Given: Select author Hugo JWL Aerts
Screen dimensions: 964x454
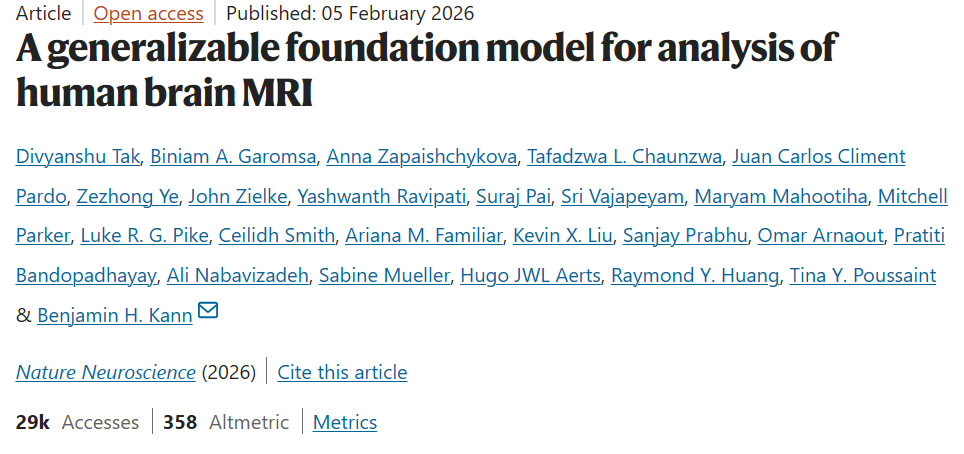Looking at the screenshot, I should coord(530,275).
